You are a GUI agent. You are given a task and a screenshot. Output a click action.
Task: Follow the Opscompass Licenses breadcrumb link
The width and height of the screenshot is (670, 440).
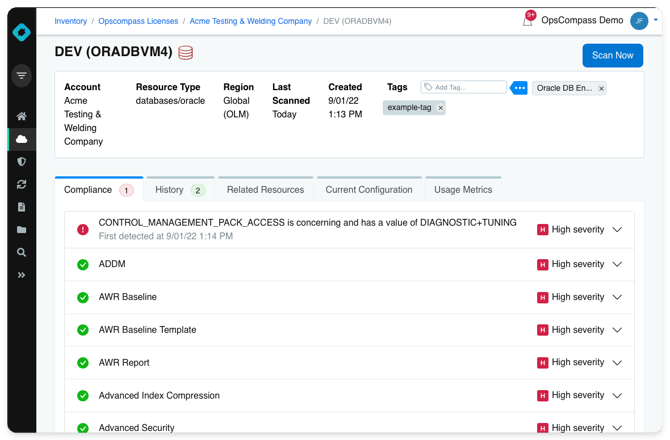click(x=138, y=21)
